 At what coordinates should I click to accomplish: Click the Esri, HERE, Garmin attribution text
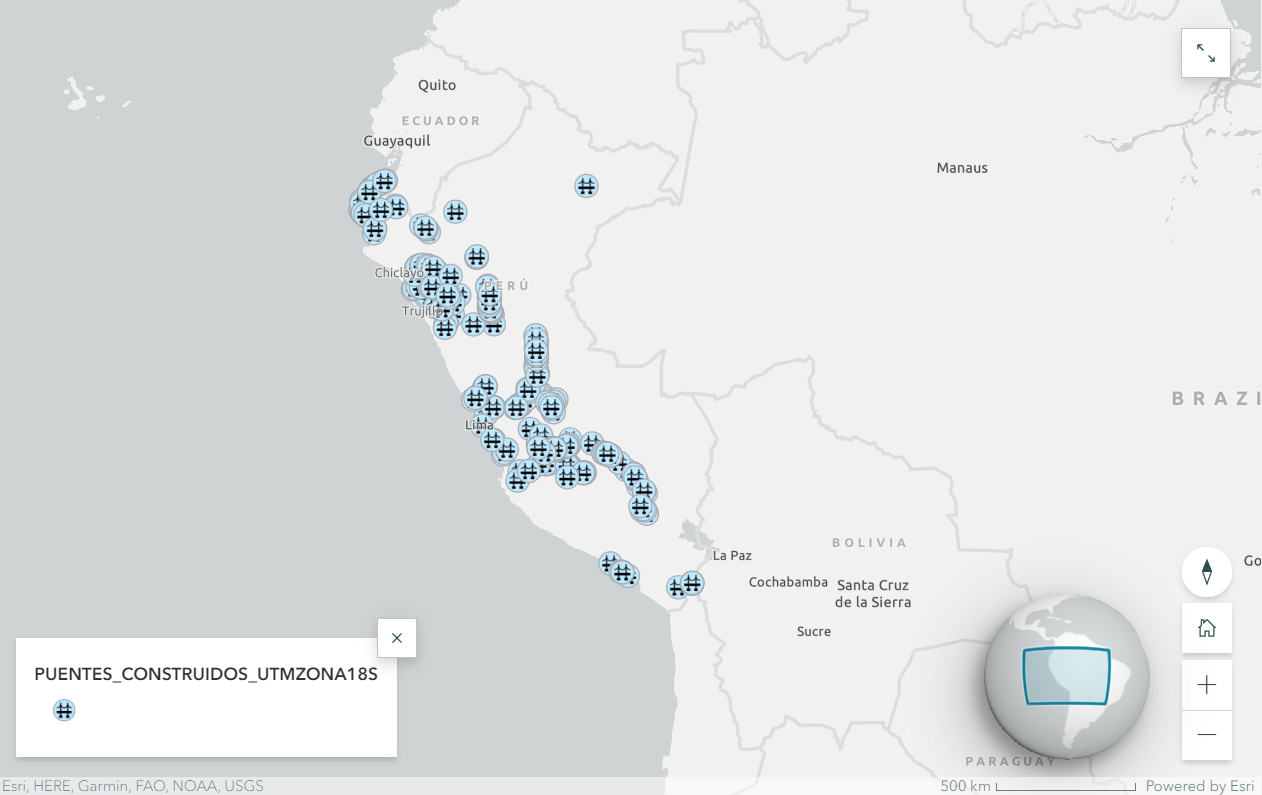pos(132,786)
